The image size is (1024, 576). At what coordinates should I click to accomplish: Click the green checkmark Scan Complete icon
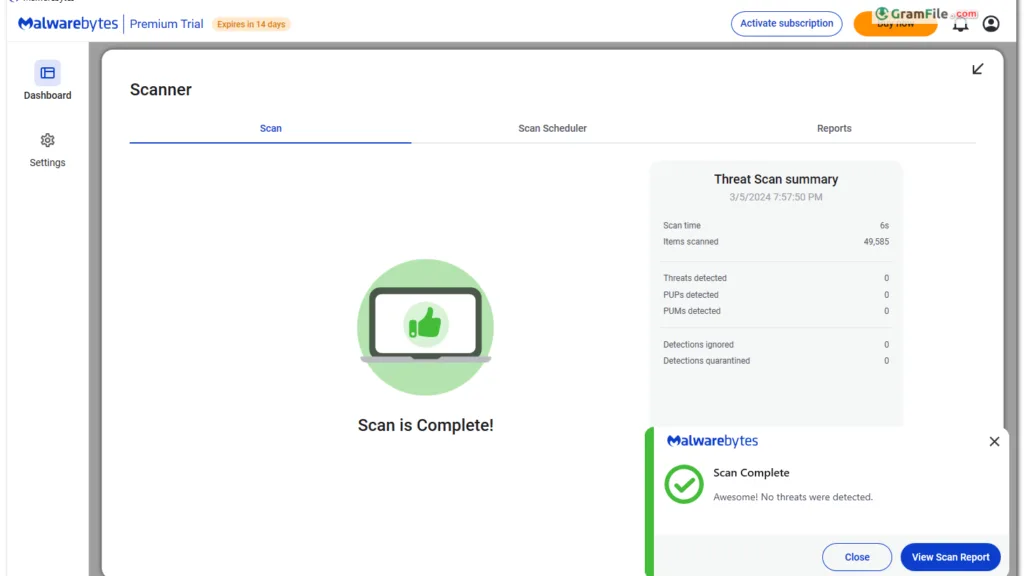coord(684,484)
